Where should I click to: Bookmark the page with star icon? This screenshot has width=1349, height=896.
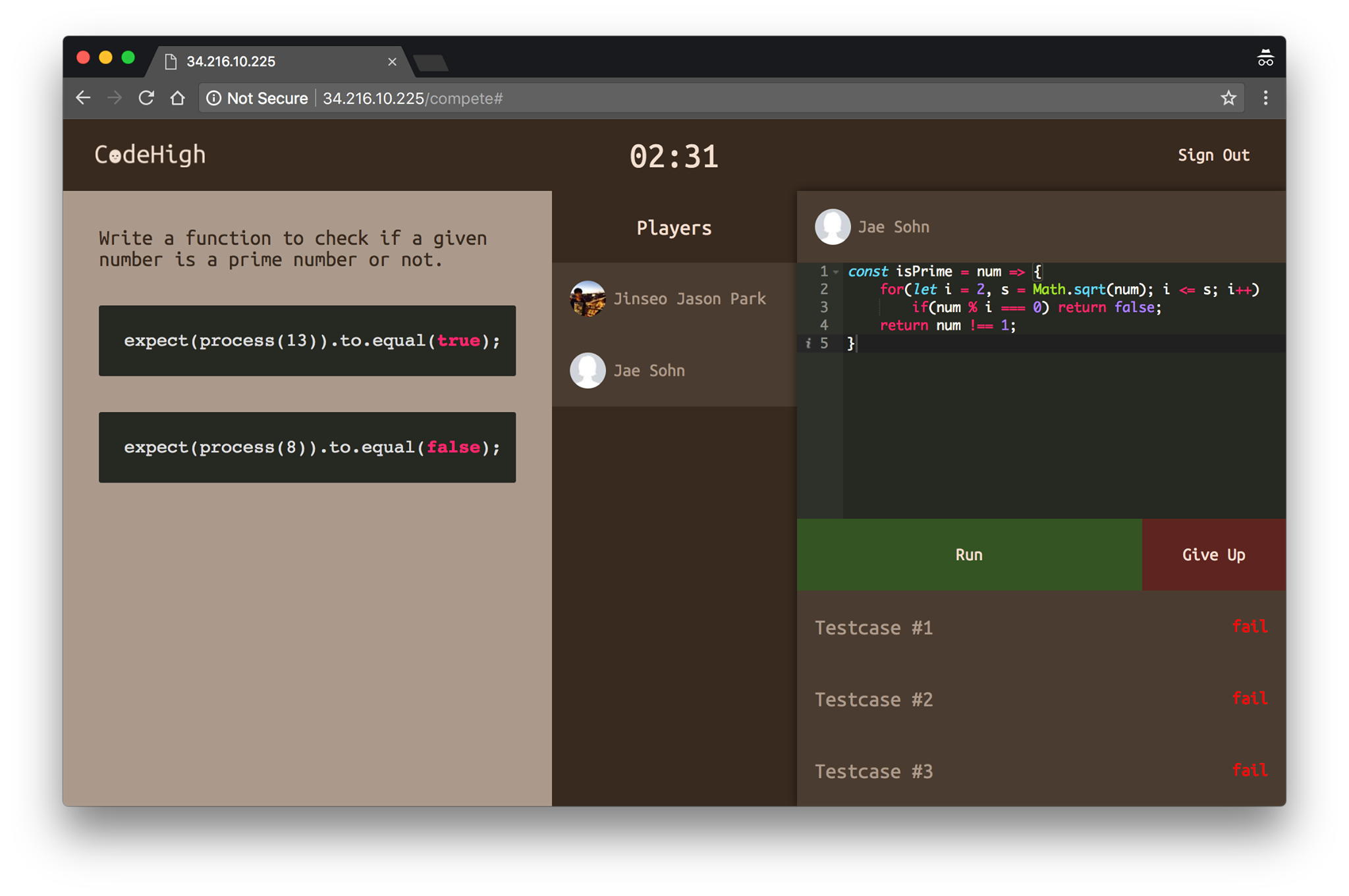pos(1228,98)
